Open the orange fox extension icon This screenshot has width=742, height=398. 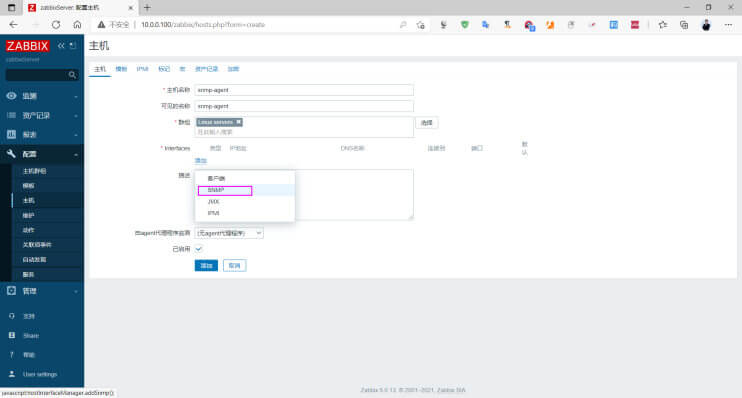550,25
